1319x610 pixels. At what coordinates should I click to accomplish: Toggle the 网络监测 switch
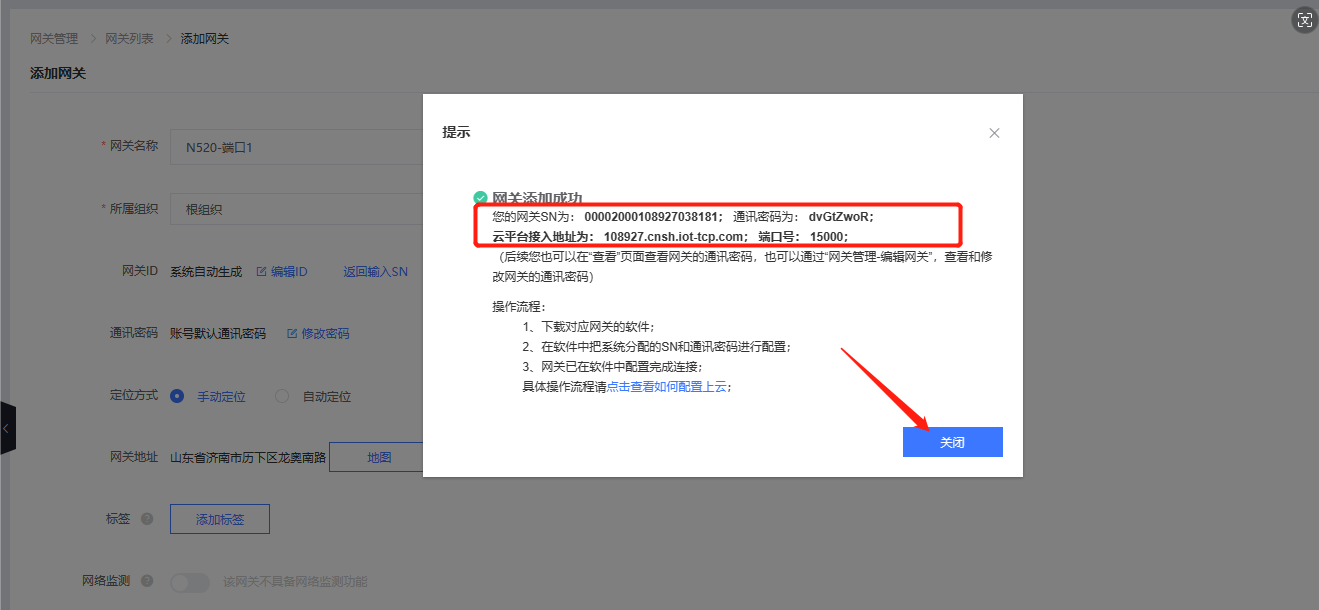pos(190,582)
